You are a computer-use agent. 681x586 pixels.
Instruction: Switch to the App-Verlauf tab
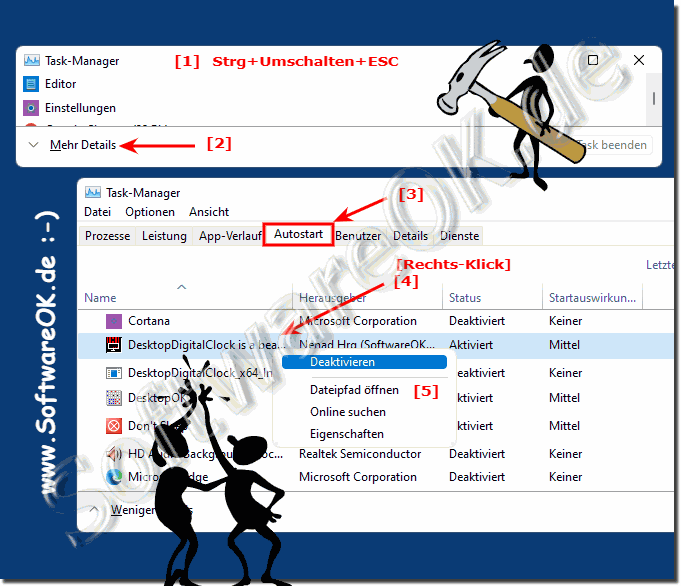click(229, 236)
